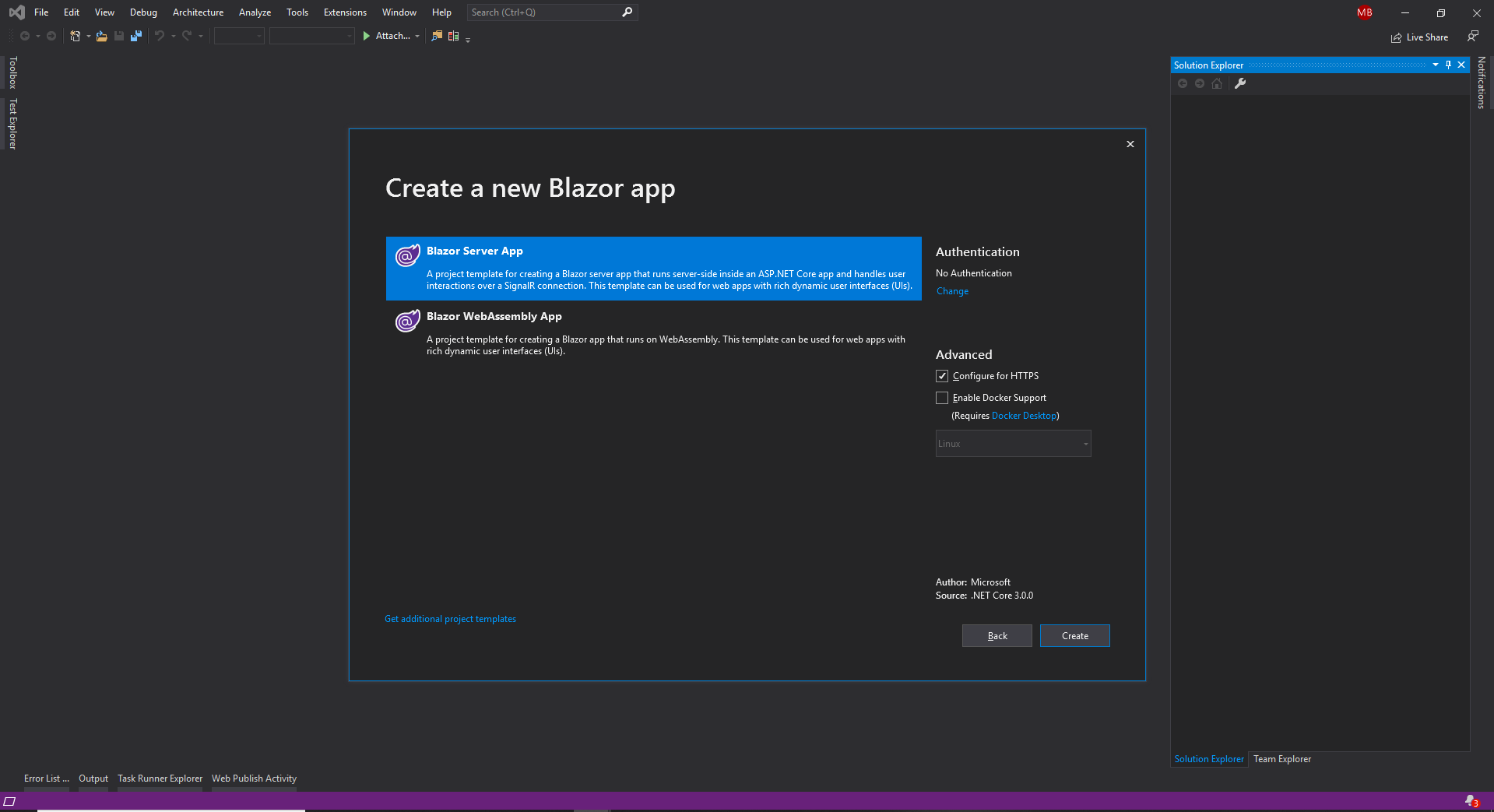Open the Window menu
The width and height of the screenshot is (1494, 812).
click(399, 12)
